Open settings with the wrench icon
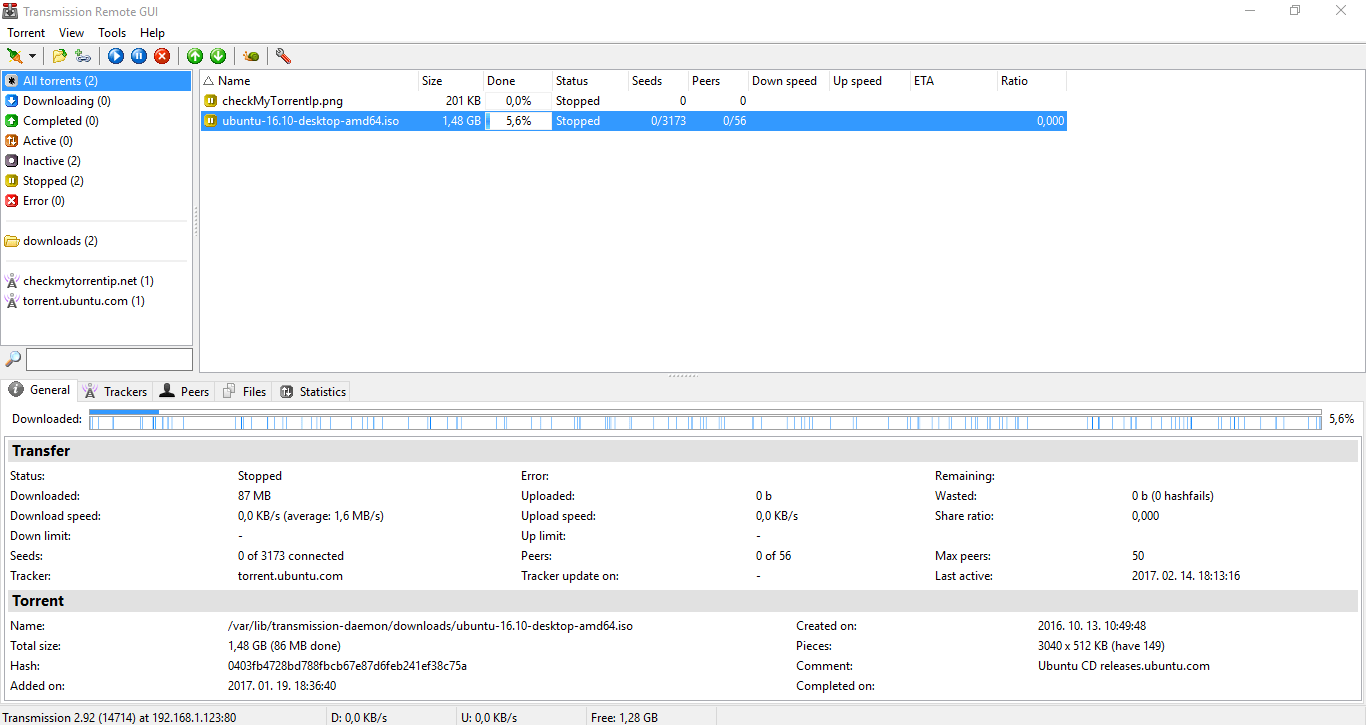The image size is (1366, 725). (x=283, y=56)
